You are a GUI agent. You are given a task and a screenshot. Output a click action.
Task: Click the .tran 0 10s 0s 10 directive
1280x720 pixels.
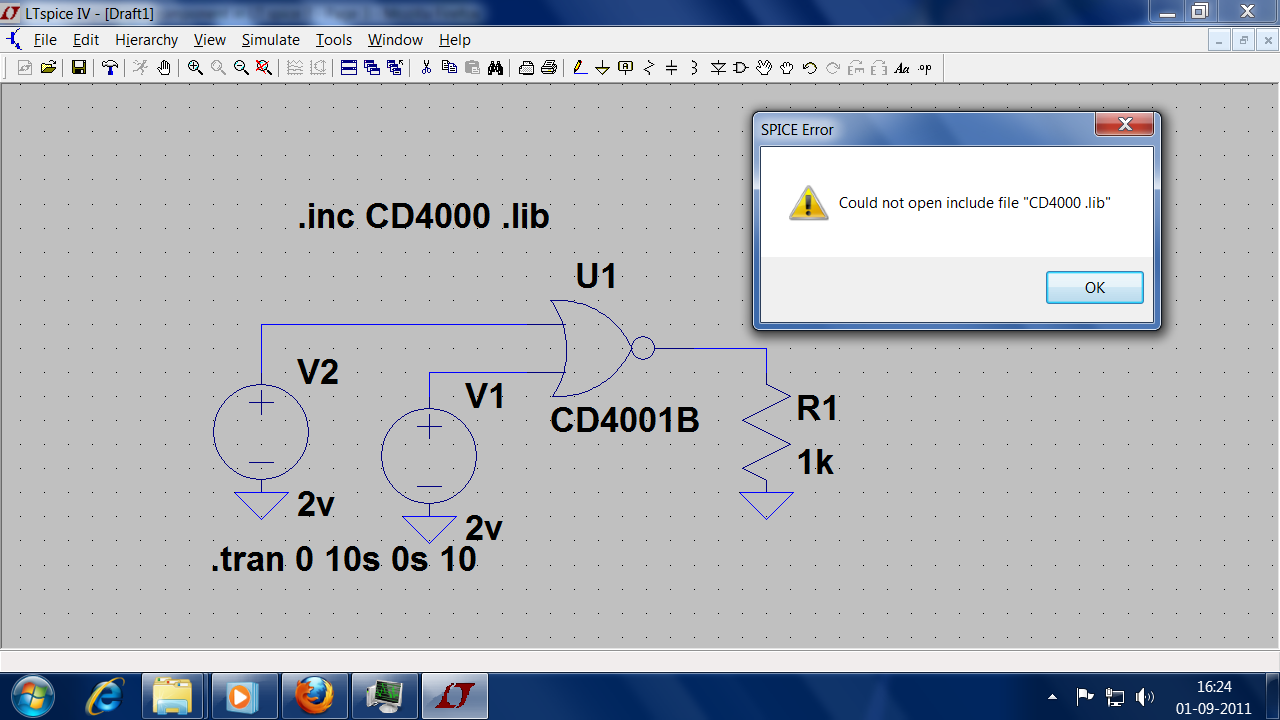tap(344, 559)
